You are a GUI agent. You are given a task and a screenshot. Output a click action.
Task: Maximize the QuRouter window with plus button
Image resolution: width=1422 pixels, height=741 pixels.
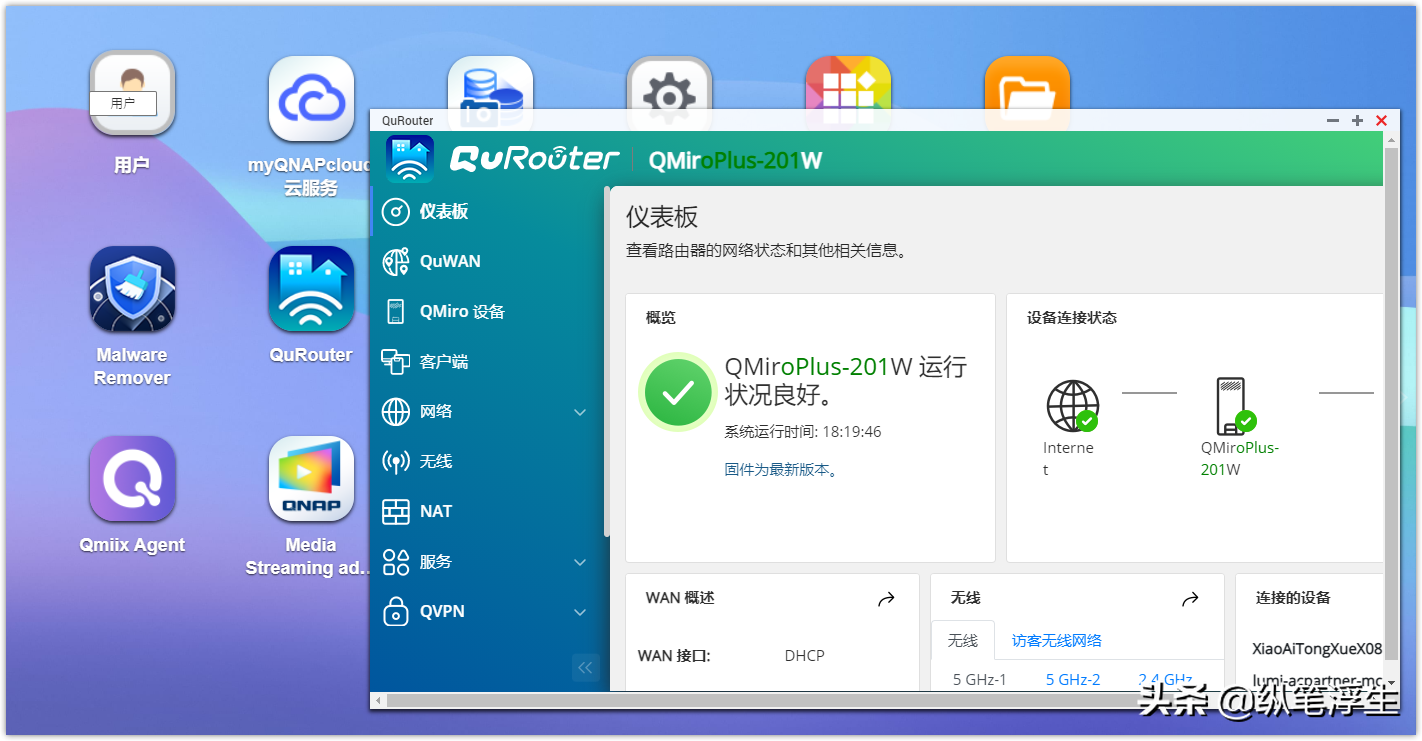pyautogui.click(x=1357, y=121)
